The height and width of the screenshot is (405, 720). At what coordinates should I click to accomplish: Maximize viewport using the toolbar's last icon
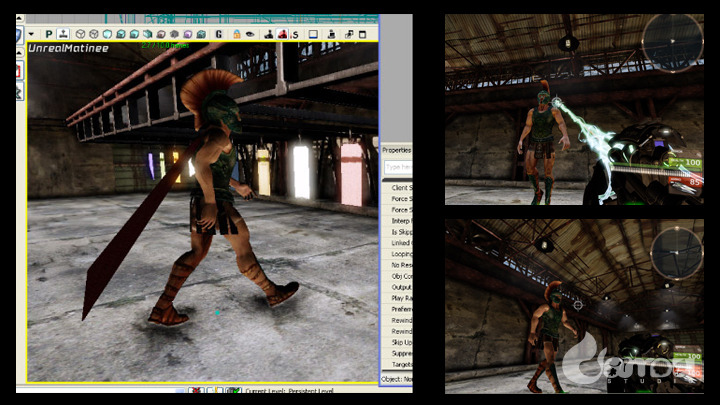(x=363, y=34)
